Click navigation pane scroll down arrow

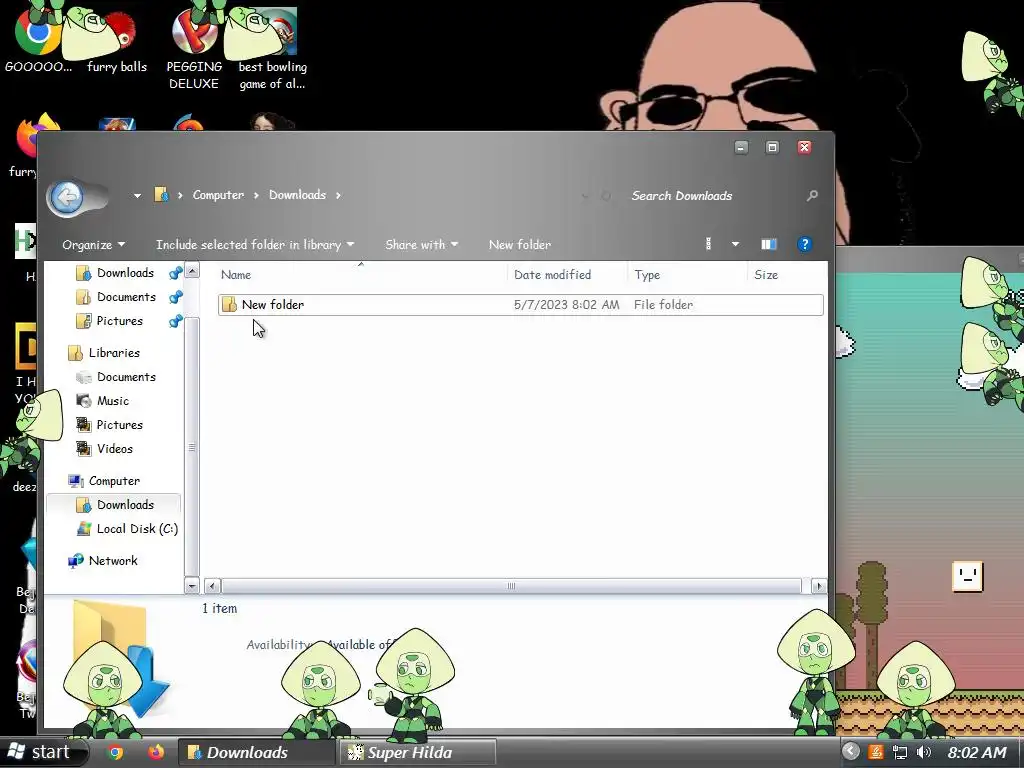pyautogui.click(x=192, y=585)
